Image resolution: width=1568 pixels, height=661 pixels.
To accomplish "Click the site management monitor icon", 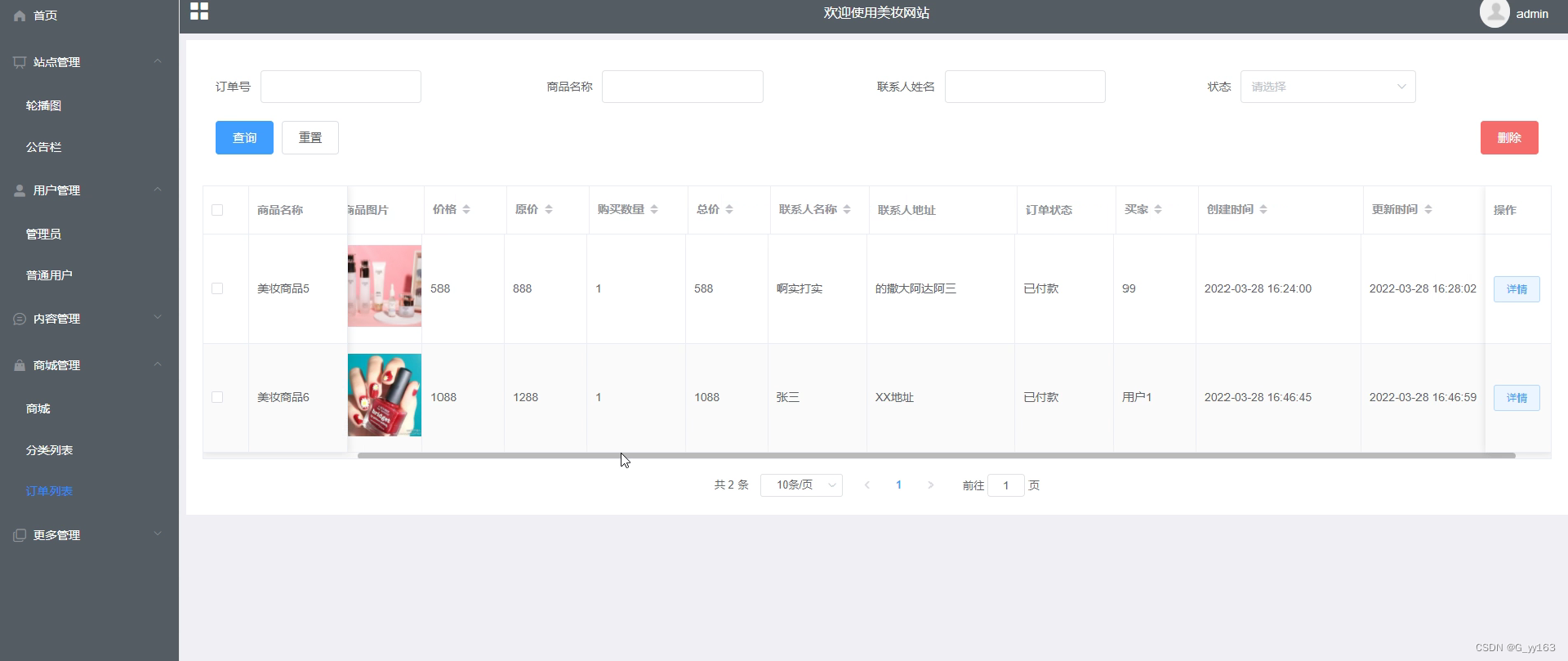I will [20, 62].
